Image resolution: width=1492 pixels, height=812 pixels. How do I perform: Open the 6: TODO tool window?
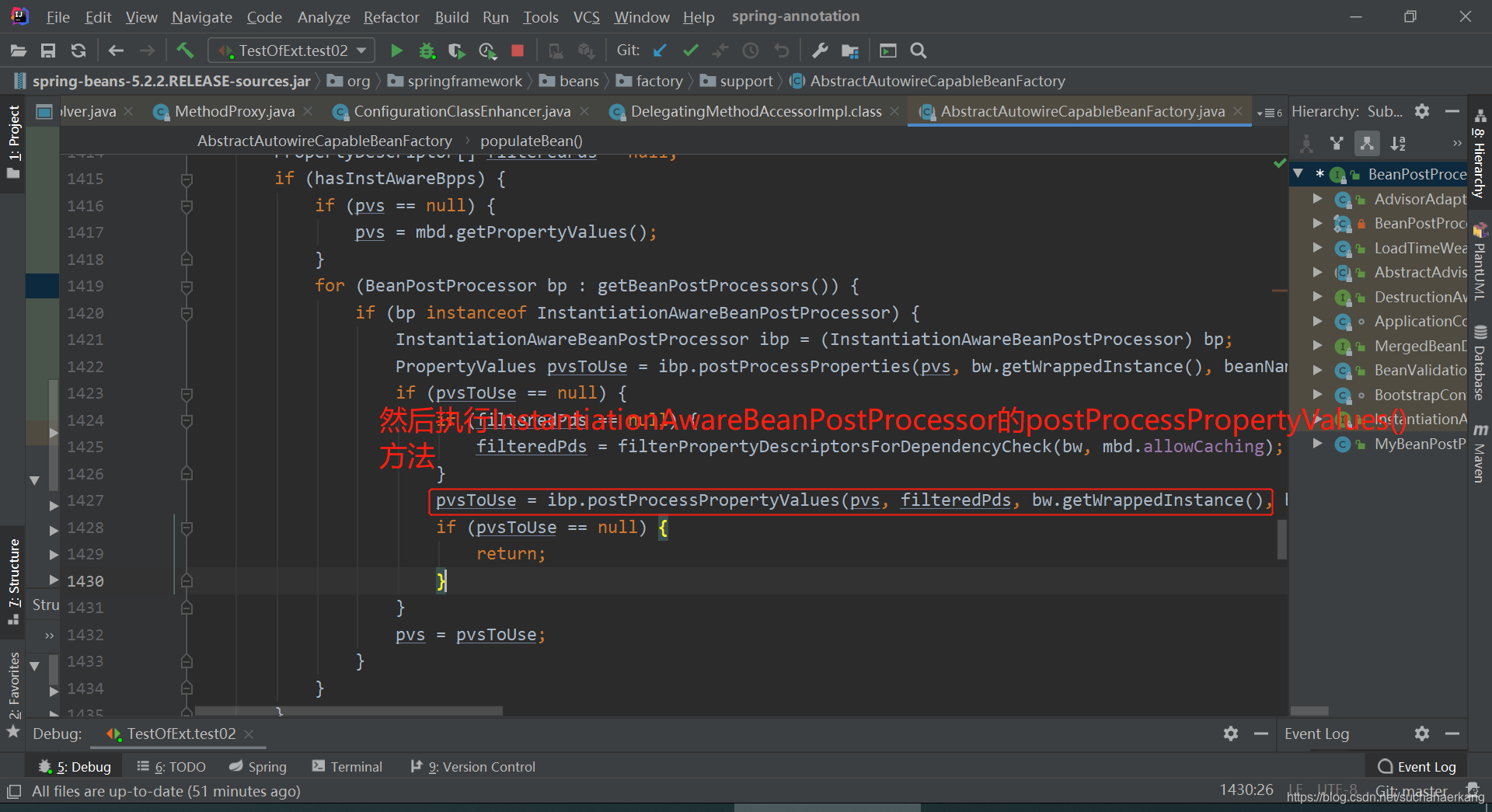tap(172, 767)
